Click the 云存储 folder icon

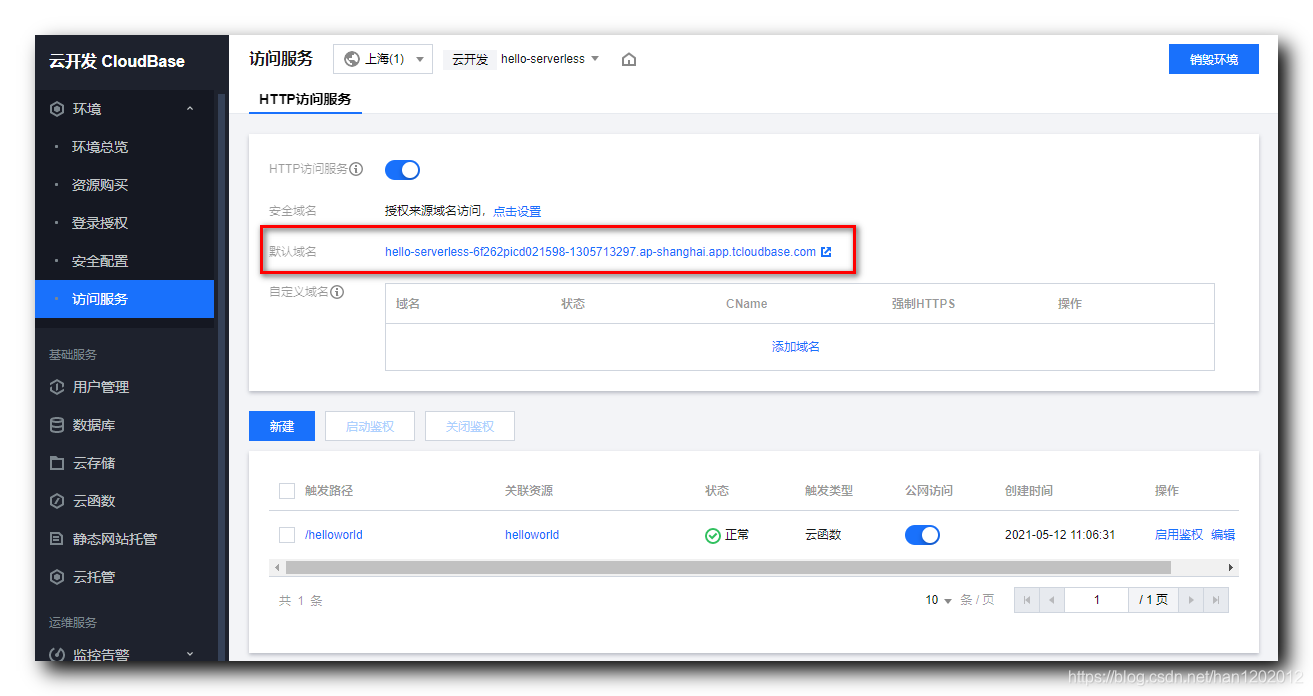pos(57,463)
